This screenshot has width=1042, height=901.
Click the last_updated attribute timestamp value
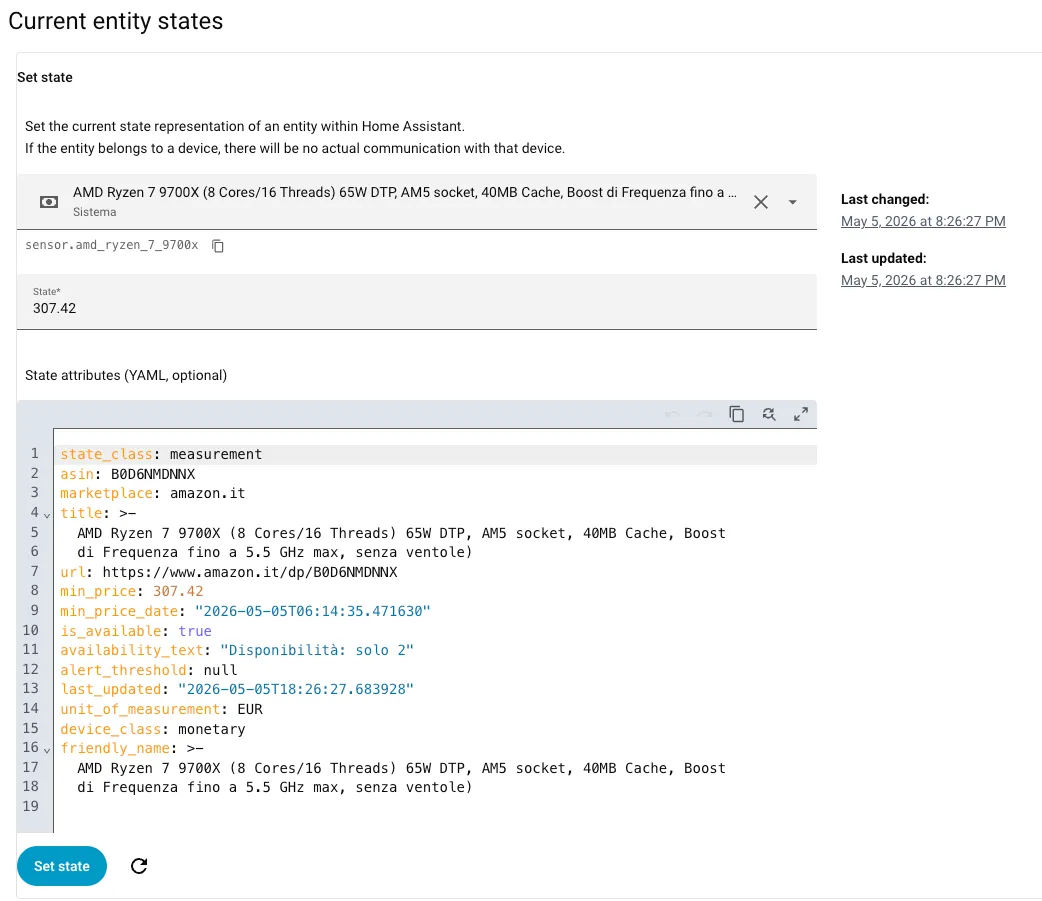296,690
